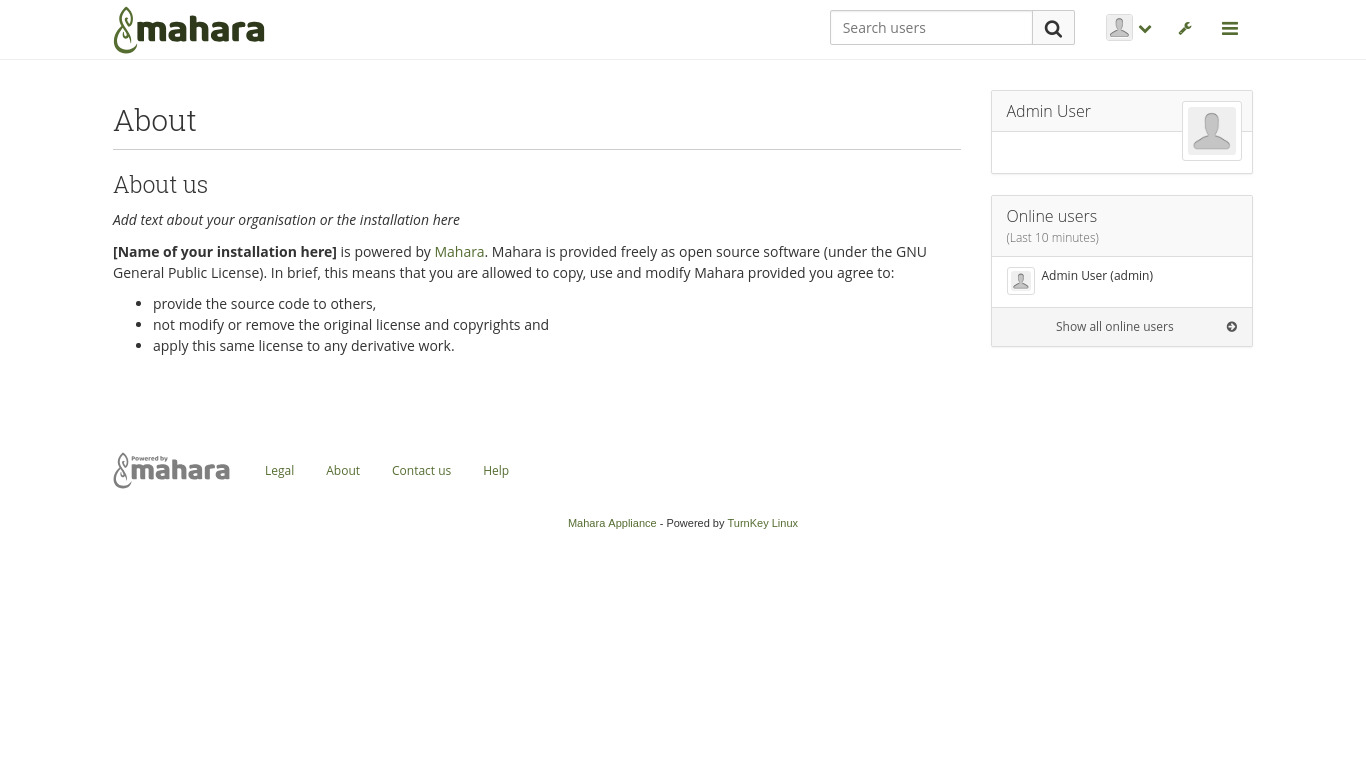Open the About footer link
Screen dimensions: 1366x768
coord(343,471)
